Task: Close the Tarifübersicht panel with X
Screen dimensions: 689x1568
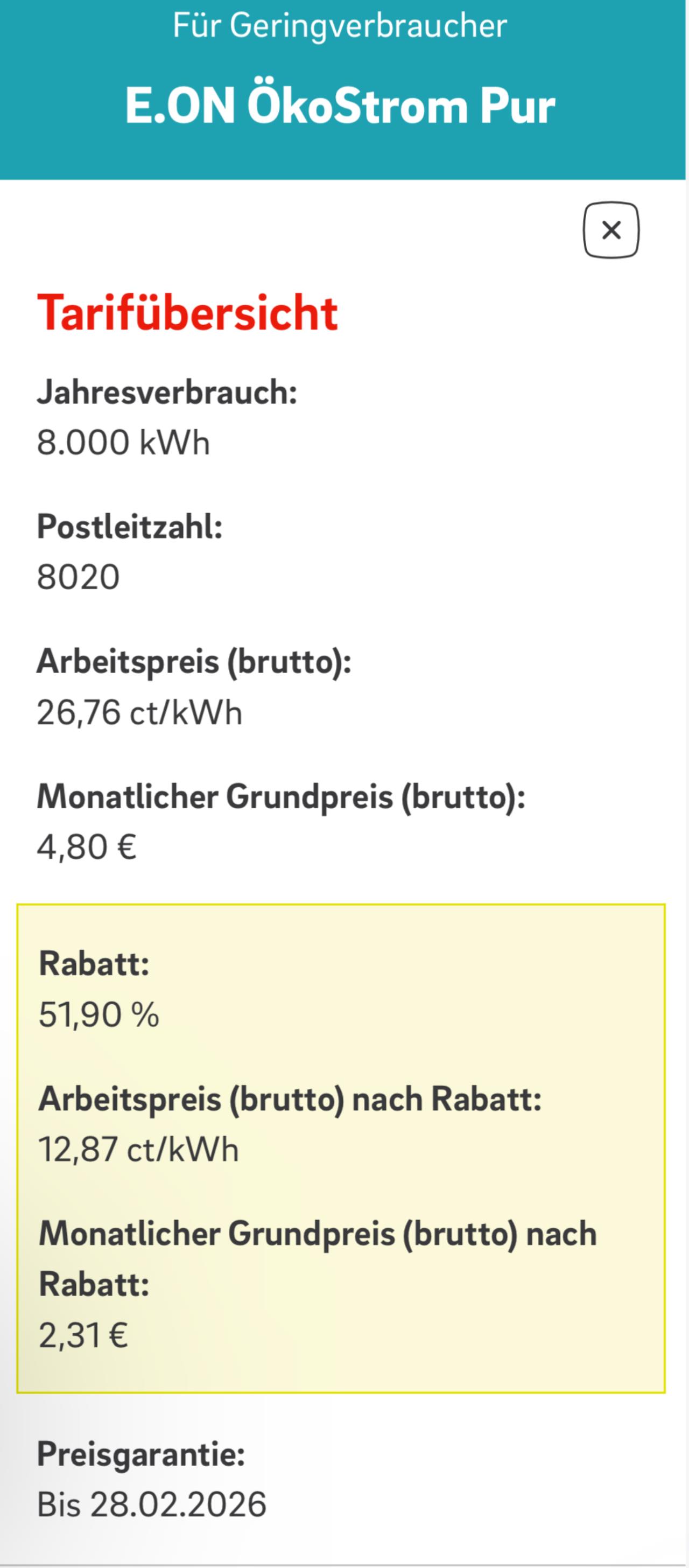Action: coord(611,230)
